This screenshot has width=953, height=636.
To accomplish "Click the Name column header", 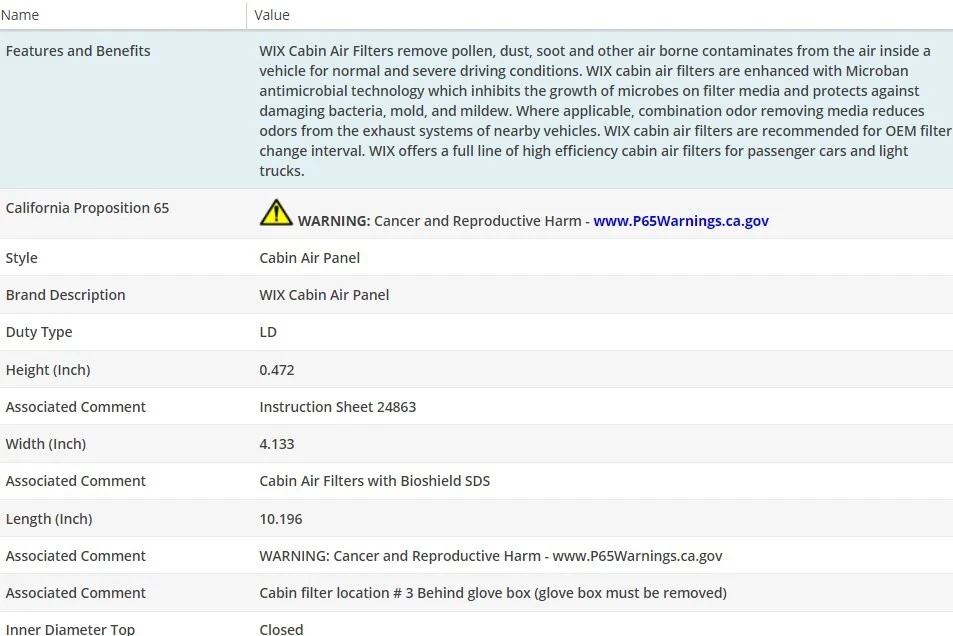I will click(x=23, y=15).
